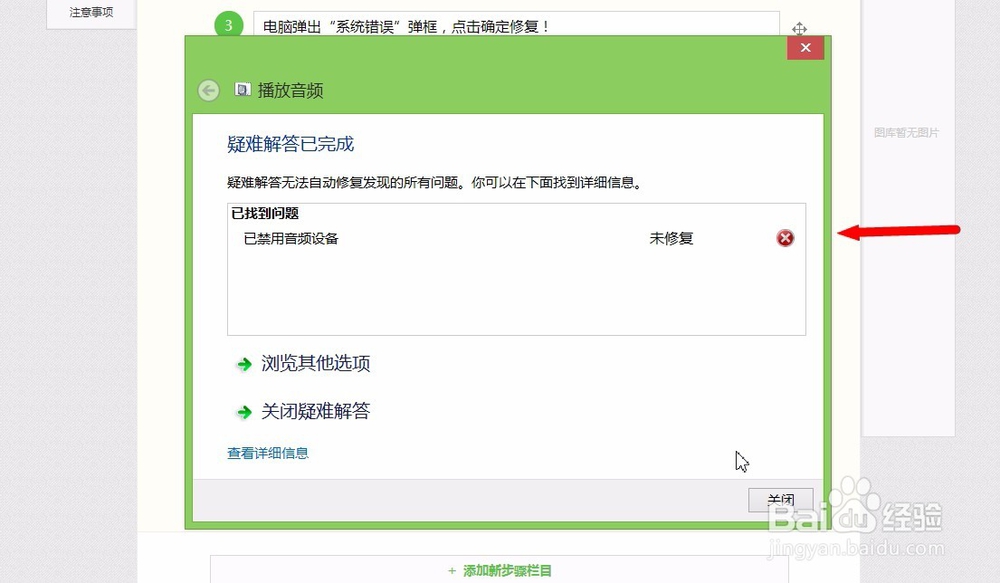Click the red error icon next to 未修复
Screen dimensions: 1000x583
point(785,238)
